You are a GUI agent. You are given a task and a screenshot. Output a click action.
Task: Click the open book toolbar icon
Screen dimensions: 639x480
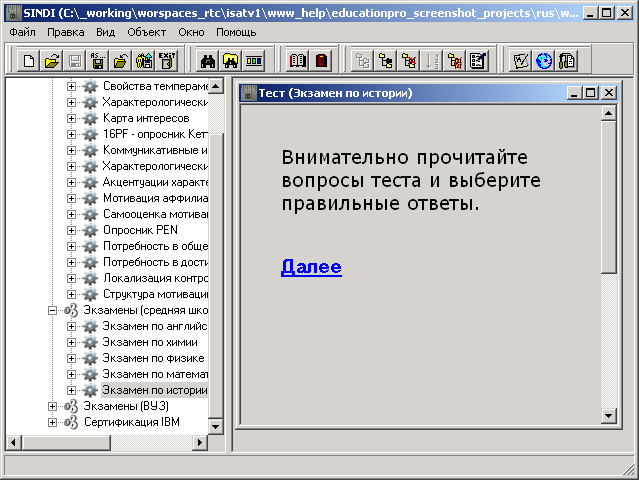298,61
